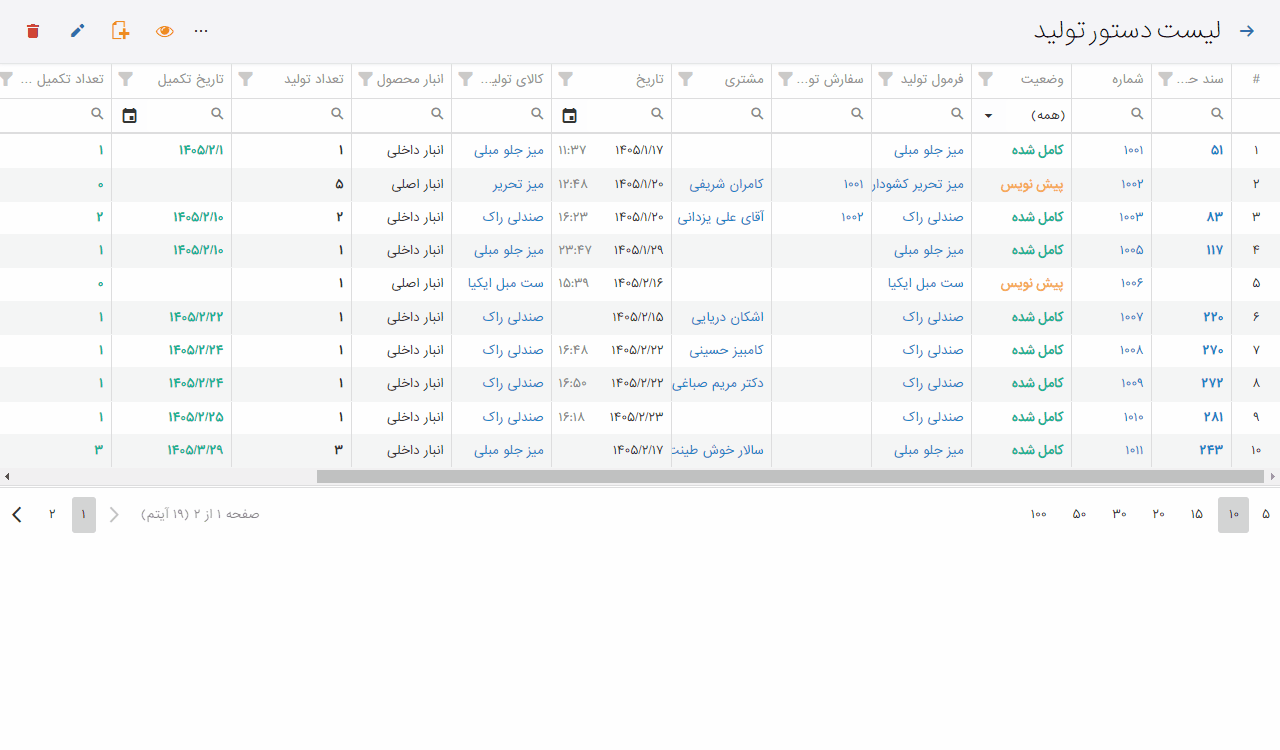Viewport: 1280px width, 750px height.
Task: Sort by the # column header
Action: [x=1256, y=79]
